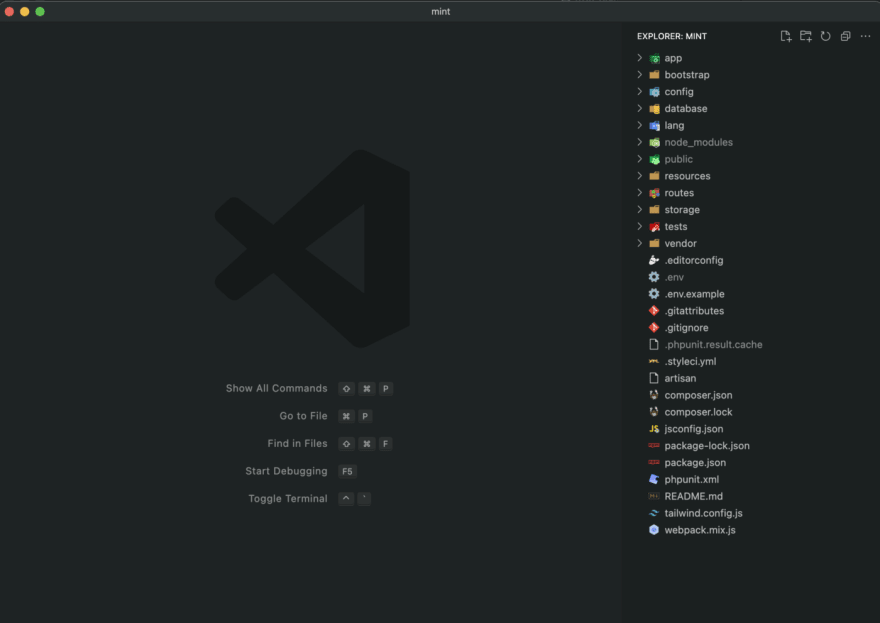Click the node_modules folder name

pos(698,142)
